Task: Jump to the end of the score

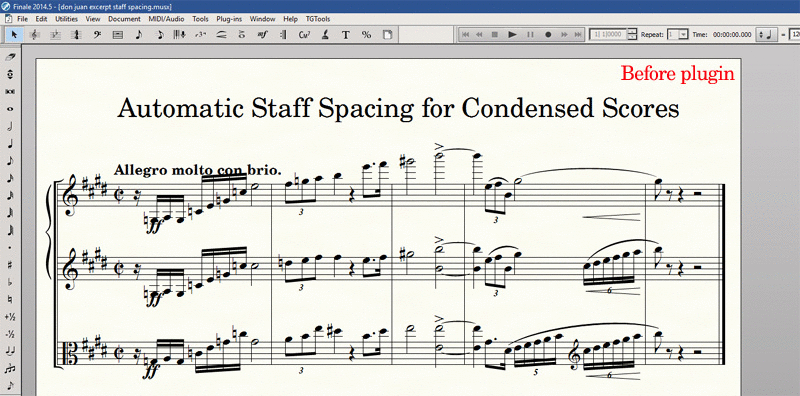Action: coord(578,34)
